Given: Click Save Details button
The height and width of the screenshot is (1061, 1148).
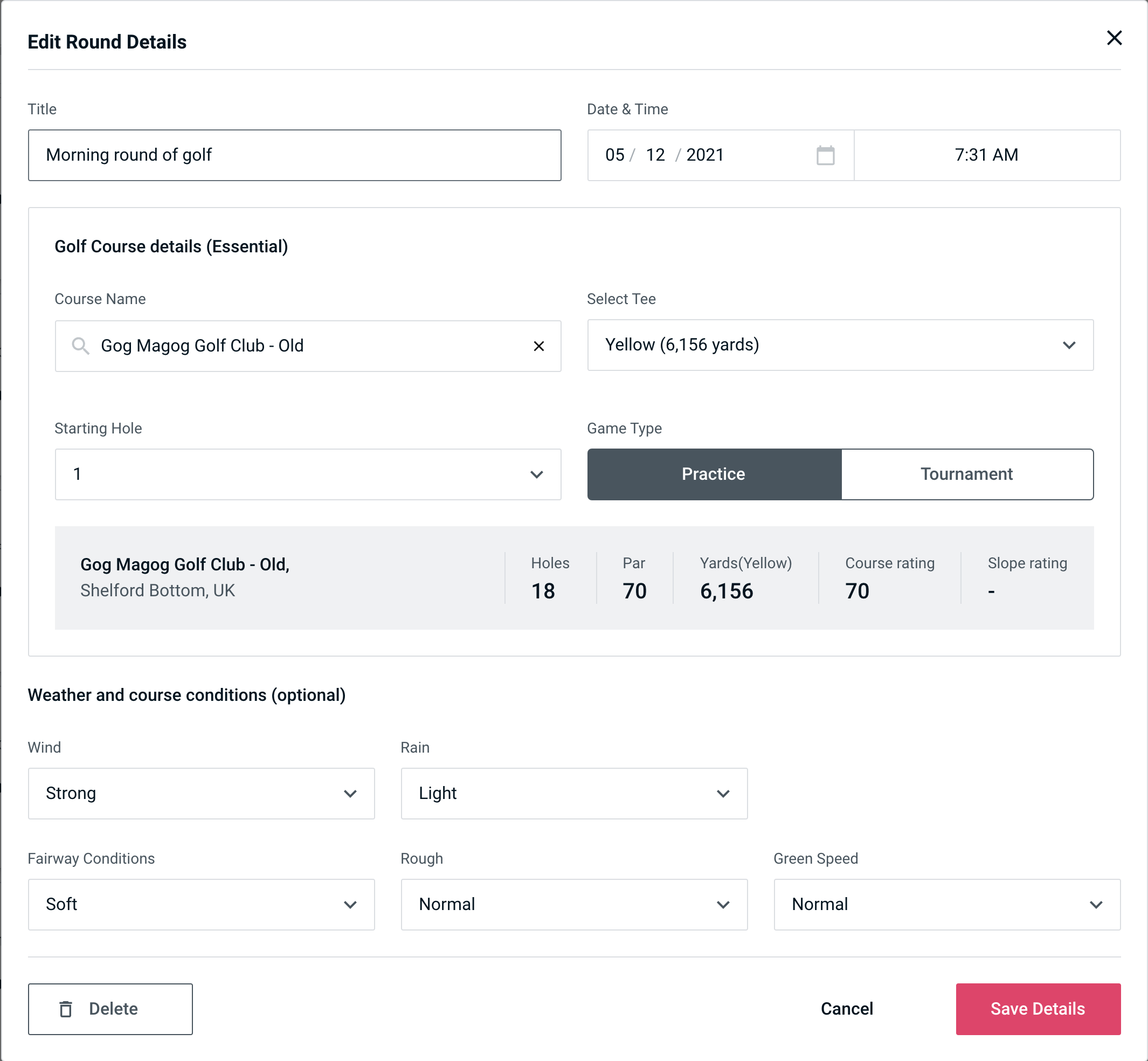Looking at the screenshot, I should point(1037,1008).
